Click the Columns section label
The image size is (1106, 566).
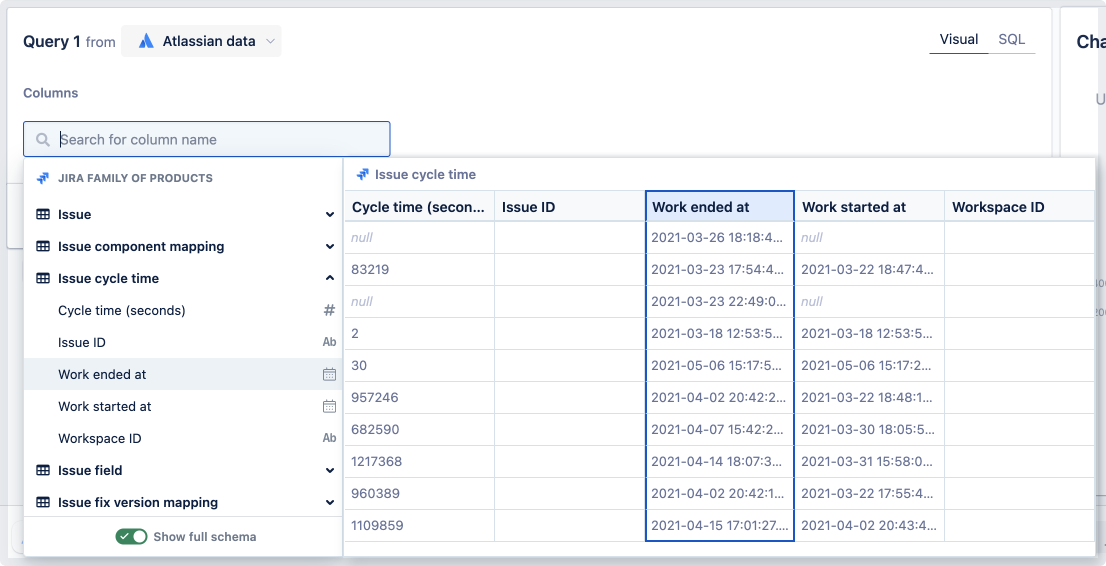(x=51, y=92)
